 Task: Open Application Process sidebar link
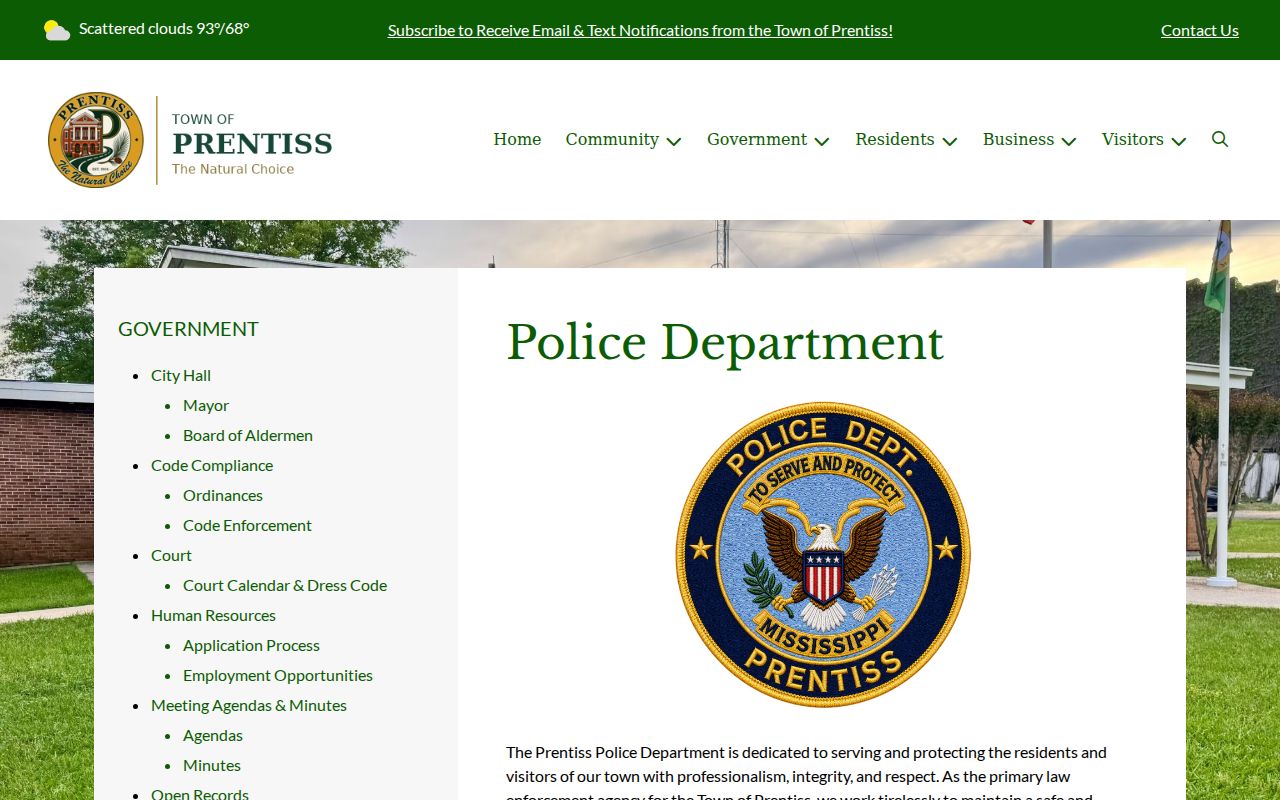coord(251,645)
